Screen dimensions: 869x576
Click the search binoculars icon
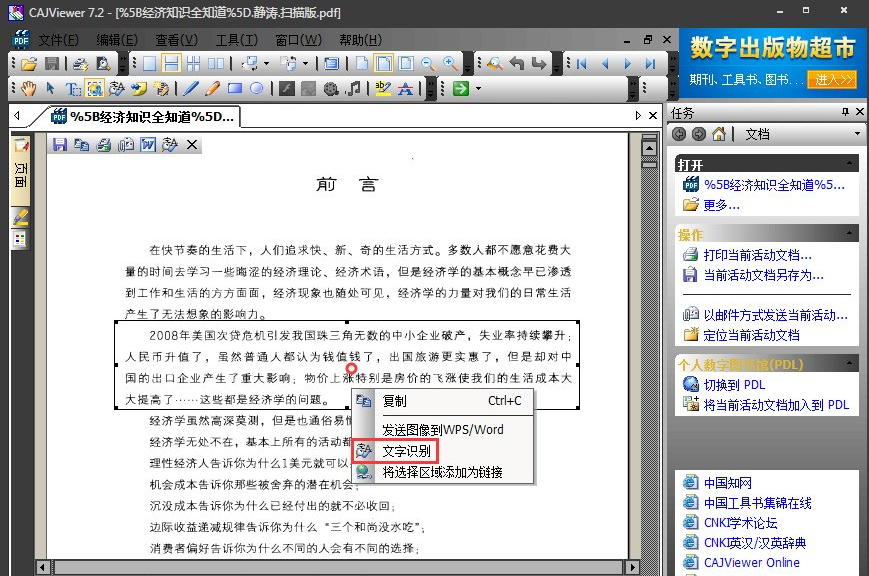[x=495, y=64]
